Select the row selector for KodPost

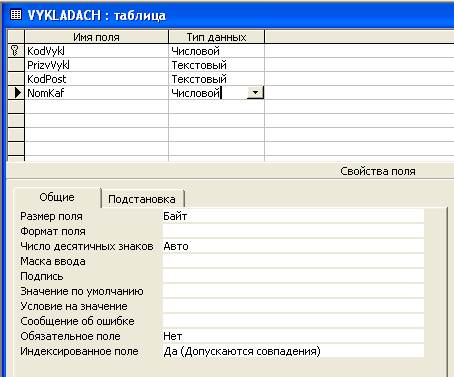(16, 79)
